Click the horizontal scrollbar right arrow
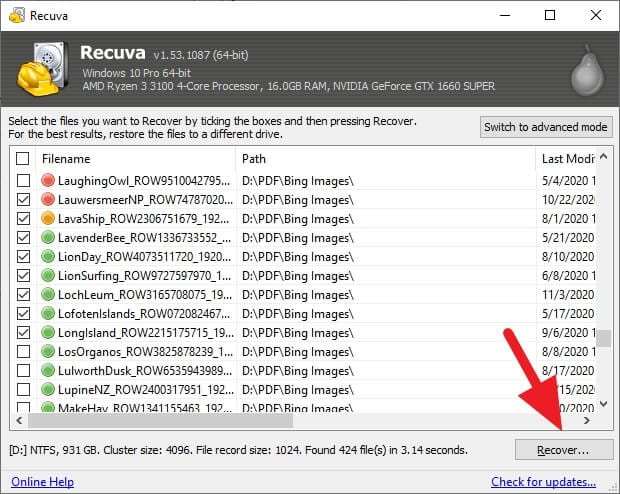This screenshot has width=620, height=494. click(587, 420)
